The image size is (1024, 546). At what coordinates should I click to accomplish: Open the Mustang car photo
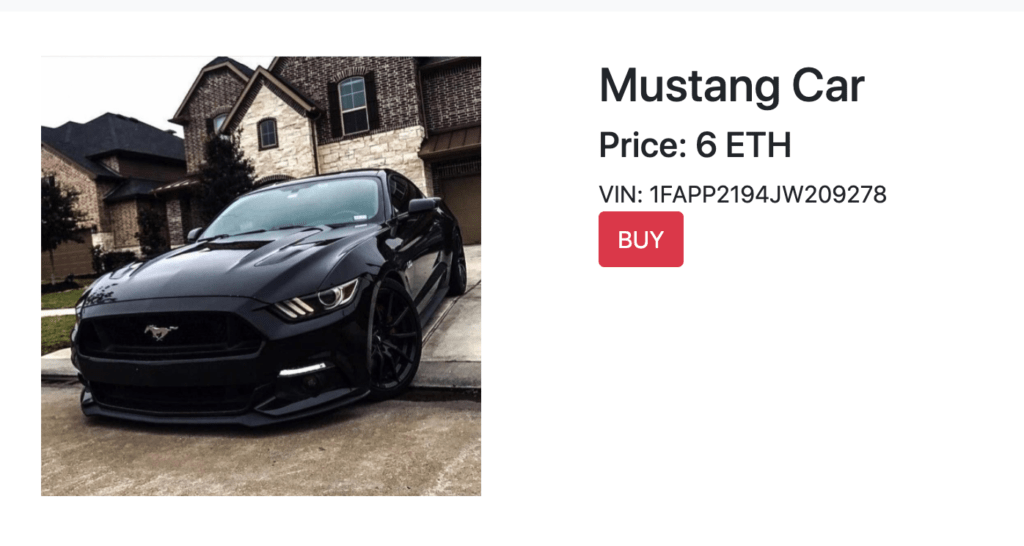(261, 276)
